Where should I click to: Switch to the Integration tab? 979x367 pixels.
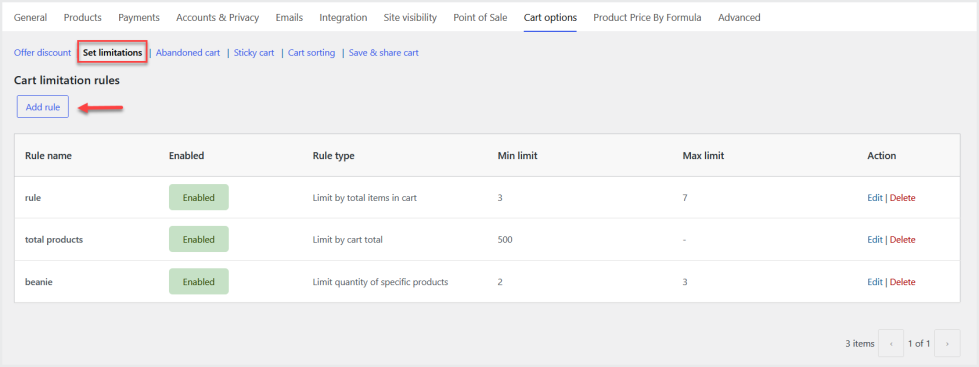(x=343, y=17)
